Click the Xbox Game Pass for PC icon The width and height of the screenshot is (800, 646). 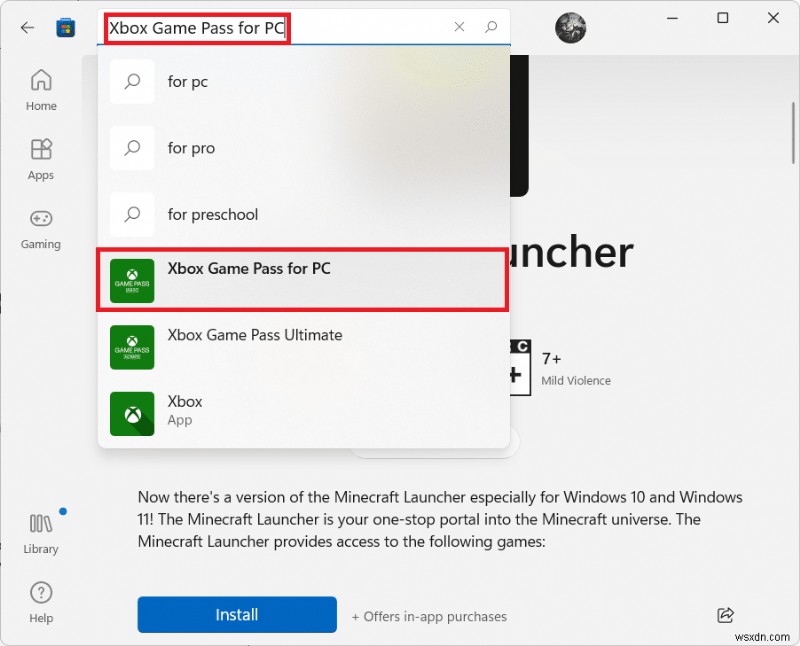[x=132, y=281]
